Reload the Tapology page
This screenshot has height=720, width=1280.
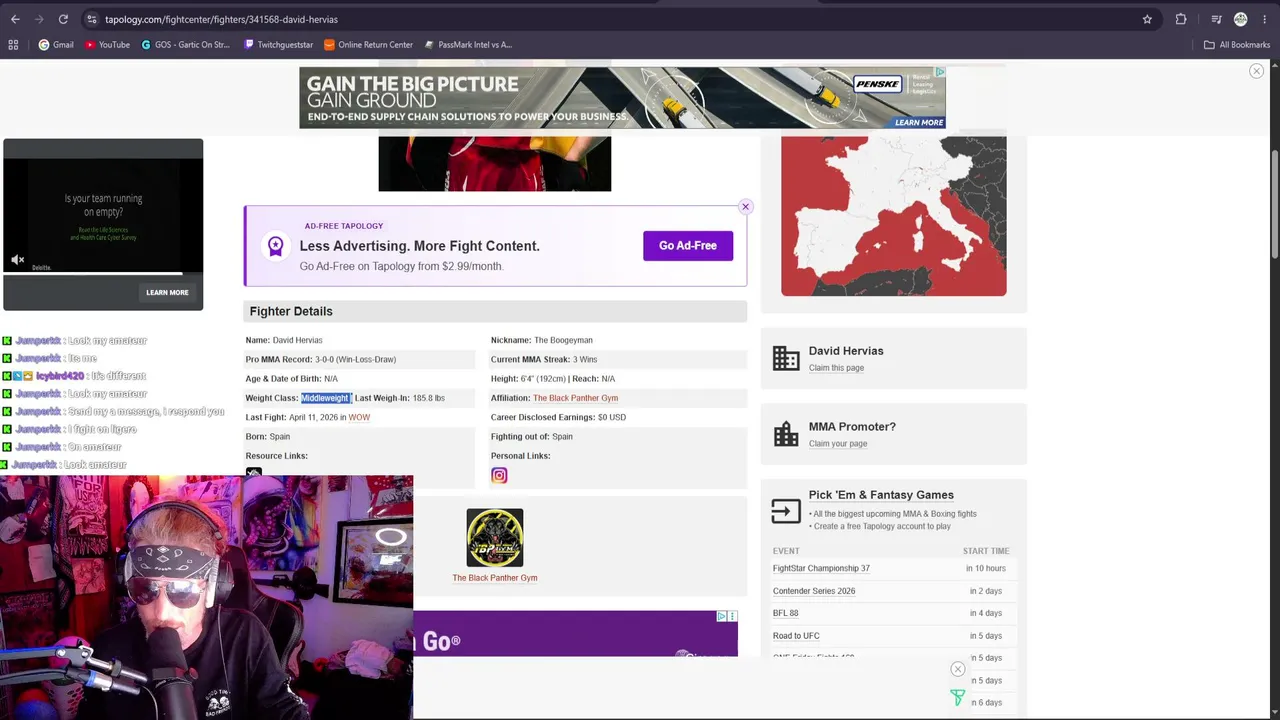pyautogui.click(x=63, y=19)
